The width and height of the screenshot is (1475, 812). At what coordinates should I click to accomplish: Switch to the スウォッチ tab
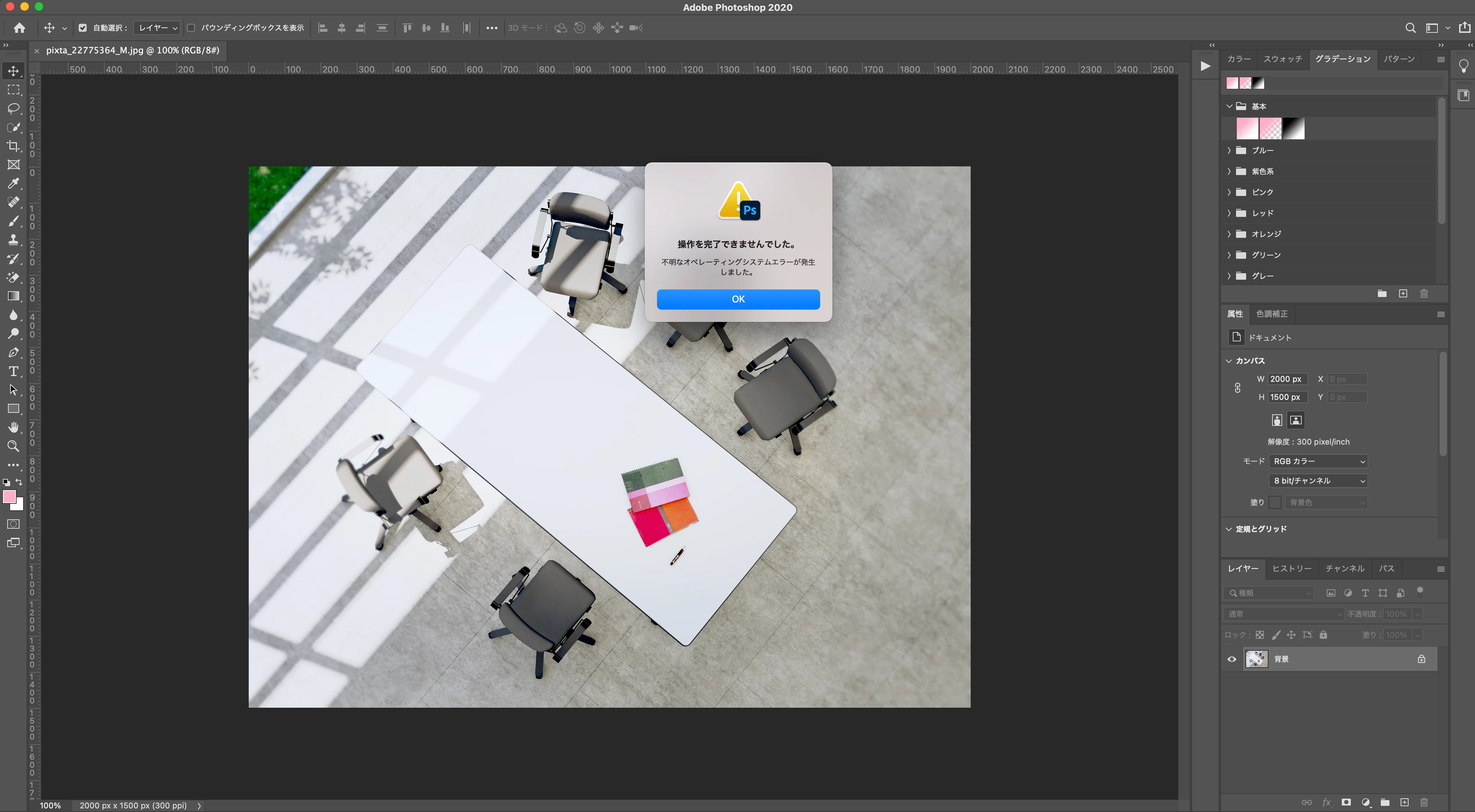coord(1283,59)
